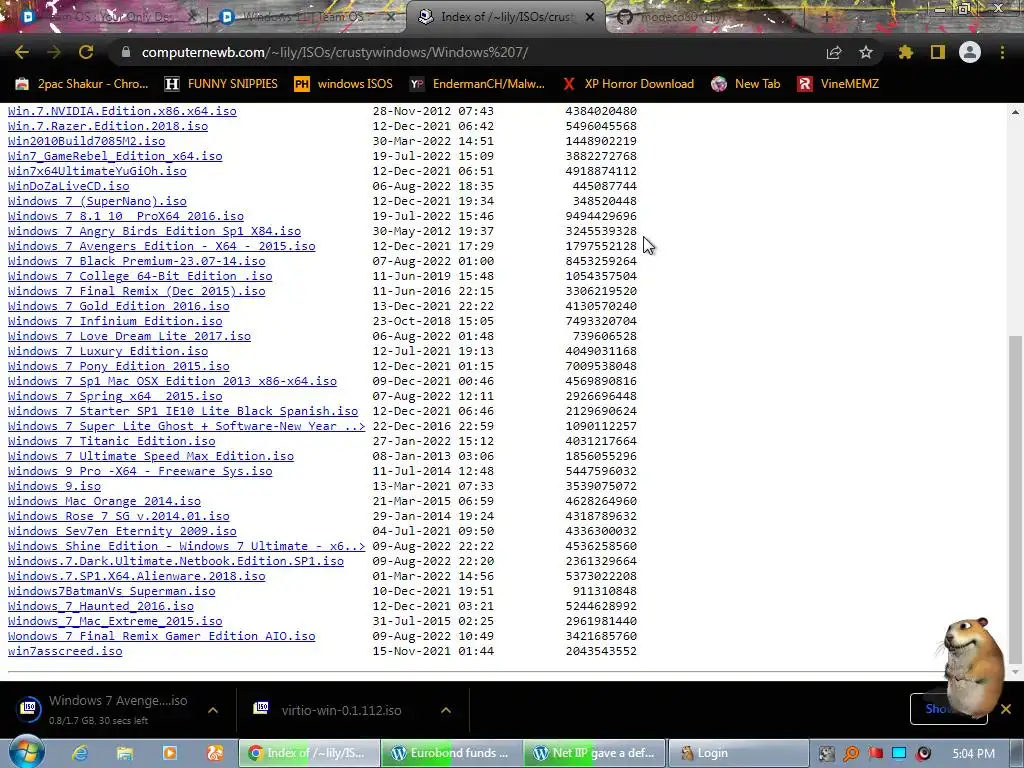
Task: Switch to the Login taskbar window
Action: point(738,753)
